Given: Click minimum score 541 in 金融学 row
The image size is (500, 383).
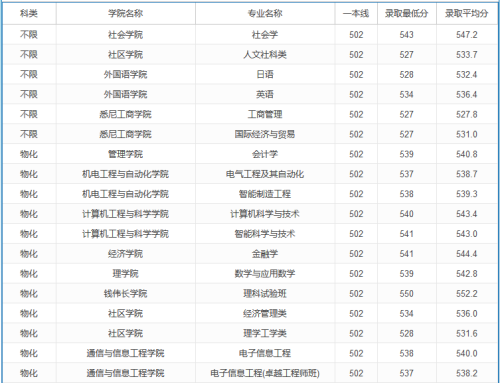Looking at the screenshot, I should [x=406, y=254].
